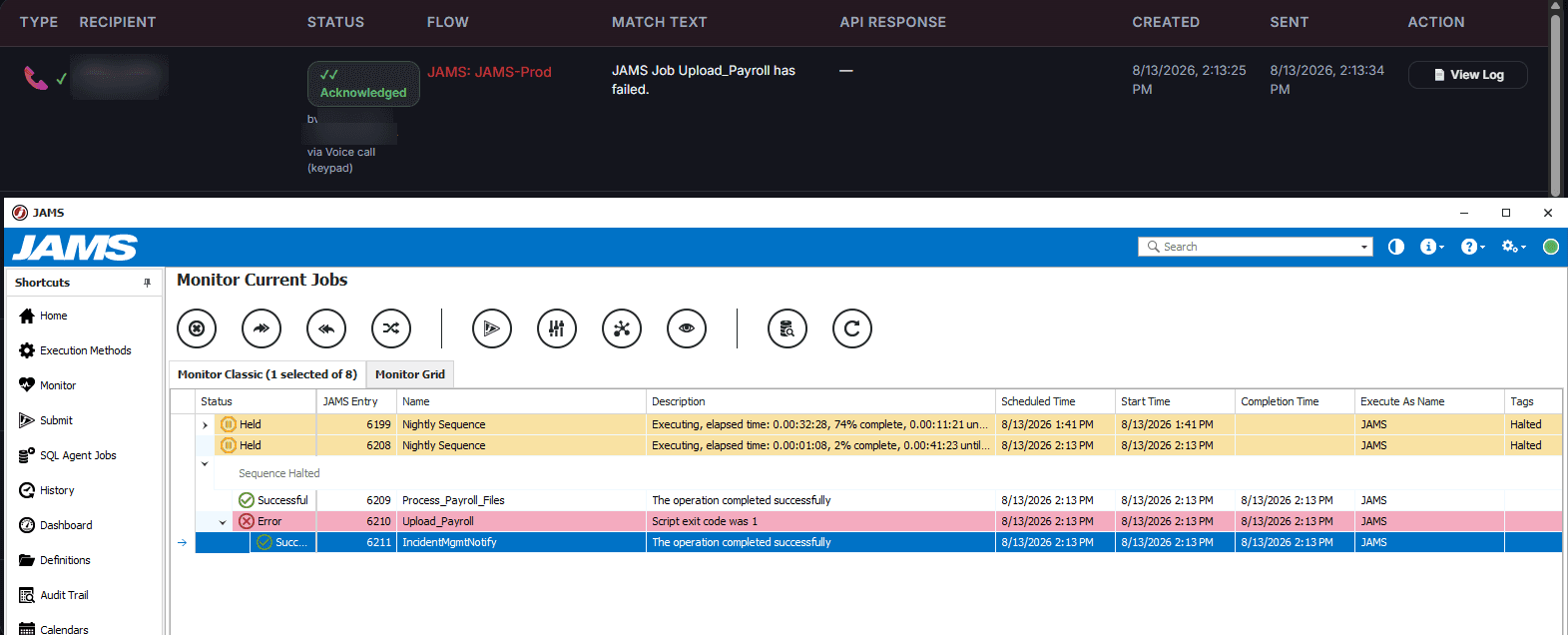Select the Upload_Payroll job name
1568x635 pixels.
[x=437, y=521]
